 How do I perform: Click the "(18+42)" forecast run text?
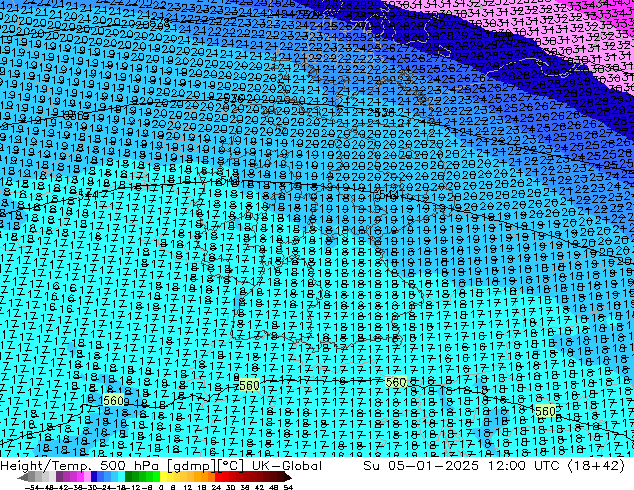(x=596, y=466)
